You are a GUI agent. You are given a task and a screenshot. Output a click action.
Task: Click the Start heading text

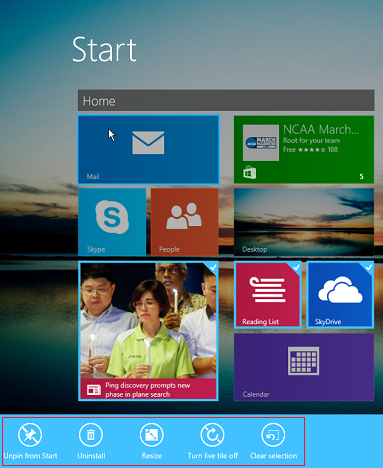tap(104, 49)
